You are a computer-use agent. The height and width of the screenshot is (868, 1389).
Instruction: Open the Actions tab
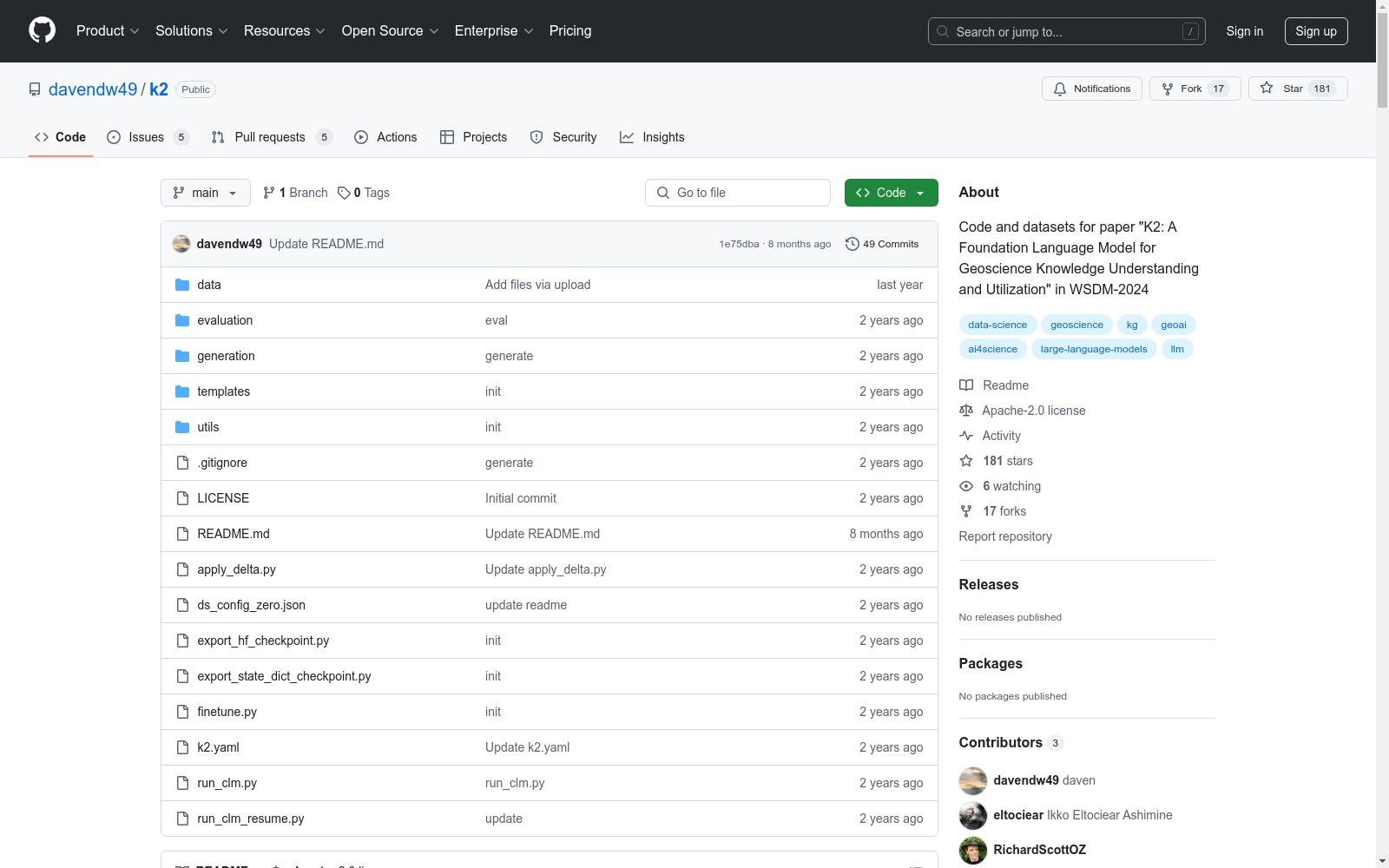coord(385,137)
